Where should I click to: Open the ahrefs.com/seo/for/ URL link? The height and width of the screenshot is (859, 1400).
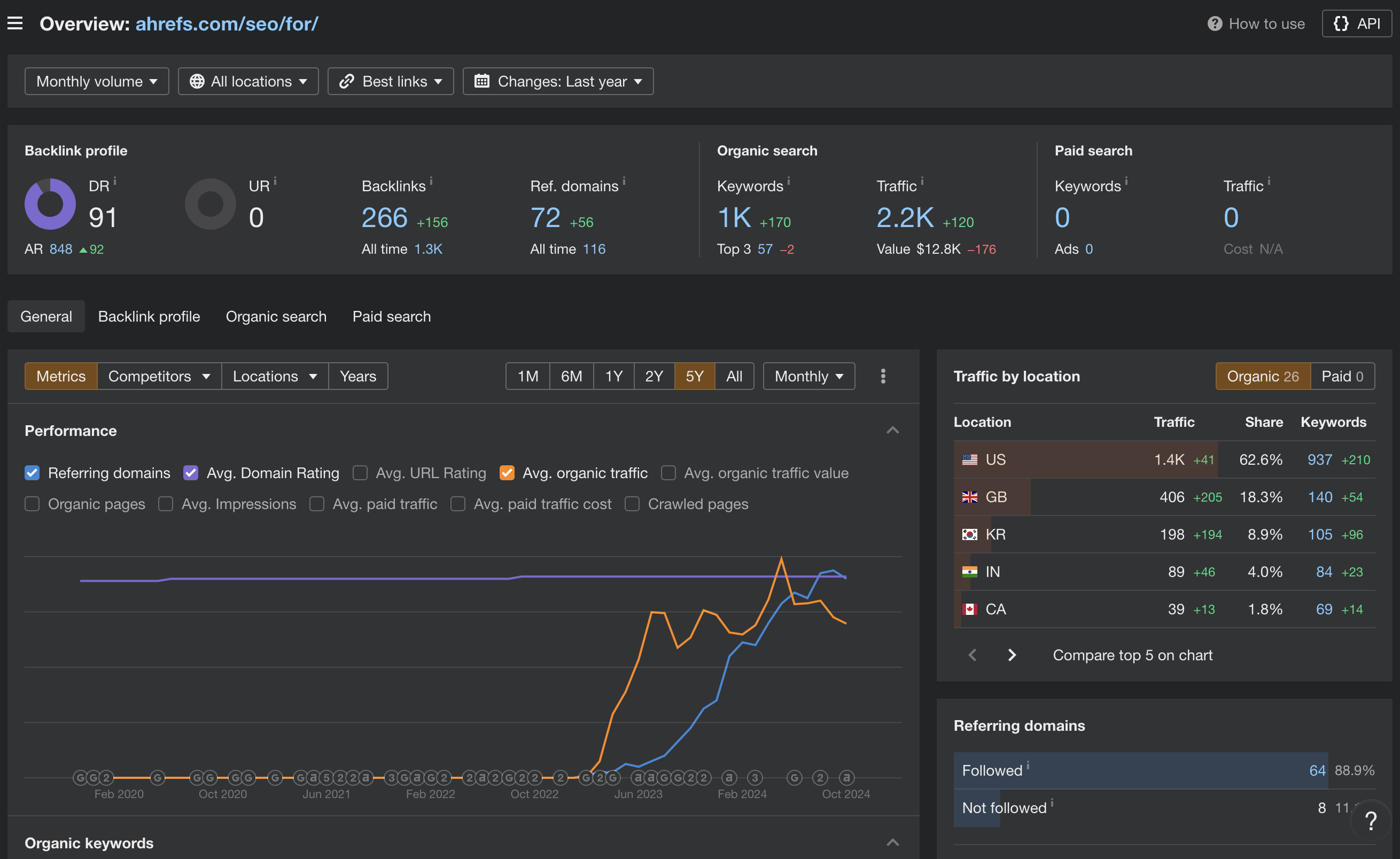[227, 24]
